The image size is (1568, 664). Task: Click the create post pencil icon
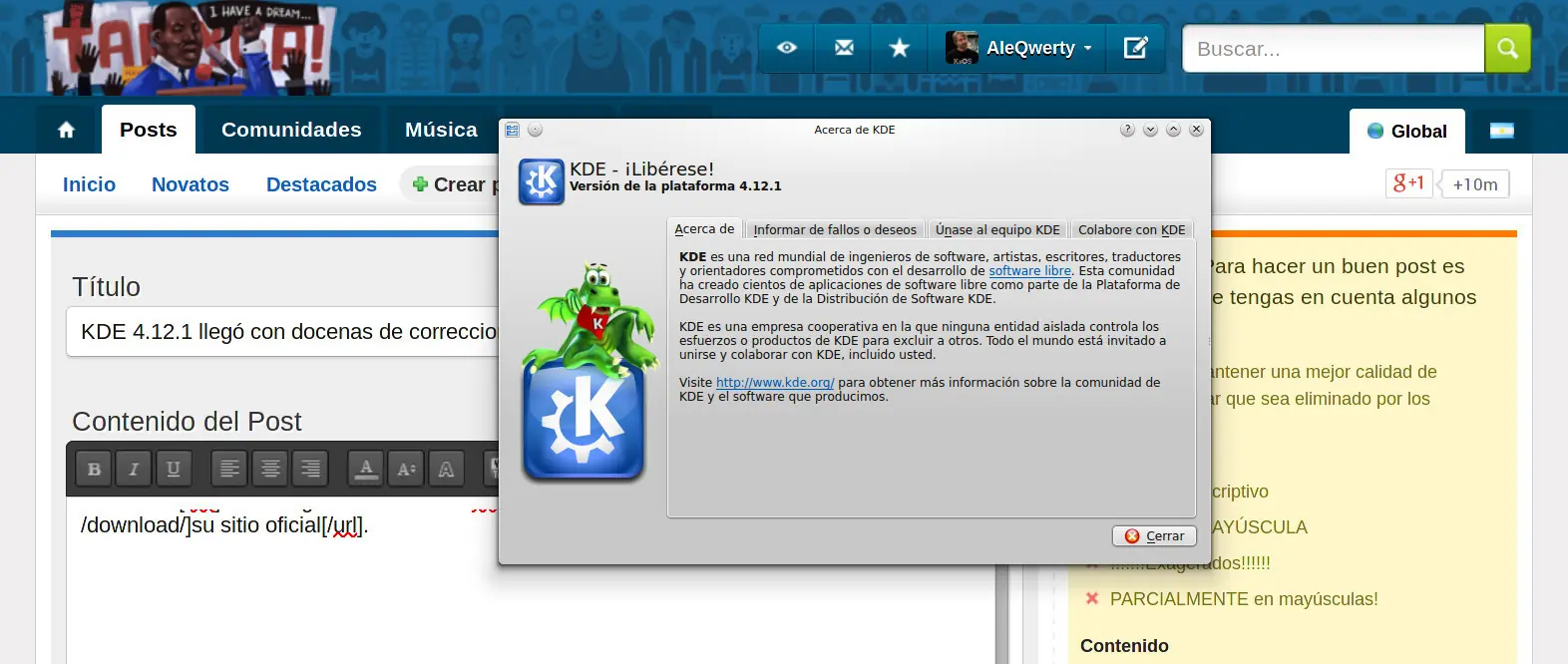click(1136, 48)
